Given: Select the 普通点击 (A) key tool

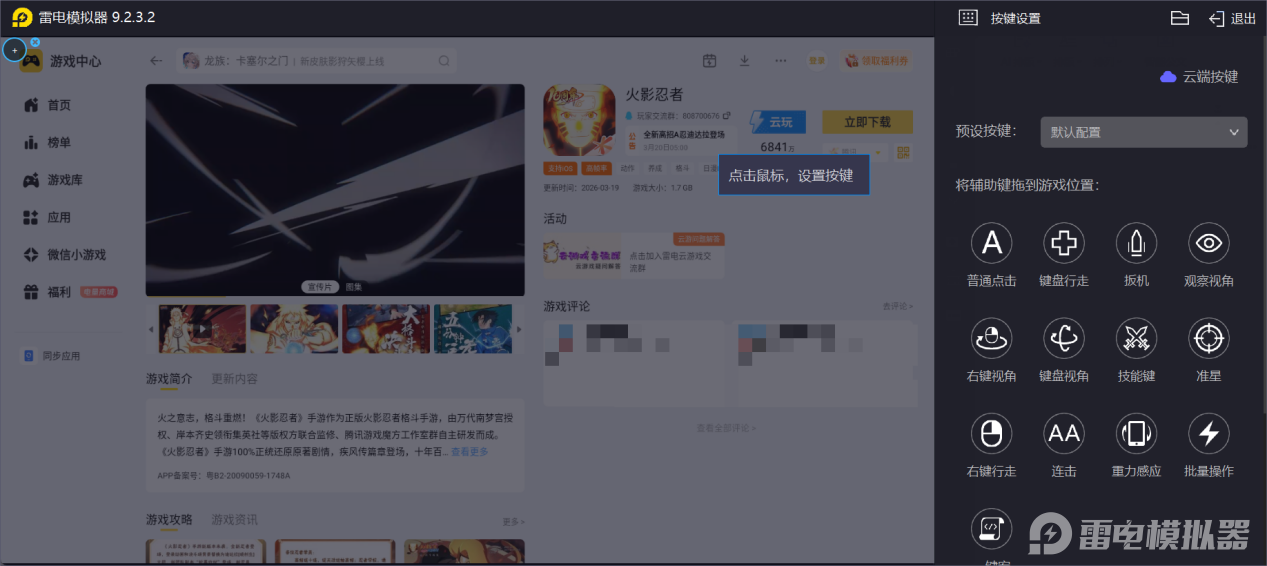Looking at the screenshot, I should (x=991, y=243).
